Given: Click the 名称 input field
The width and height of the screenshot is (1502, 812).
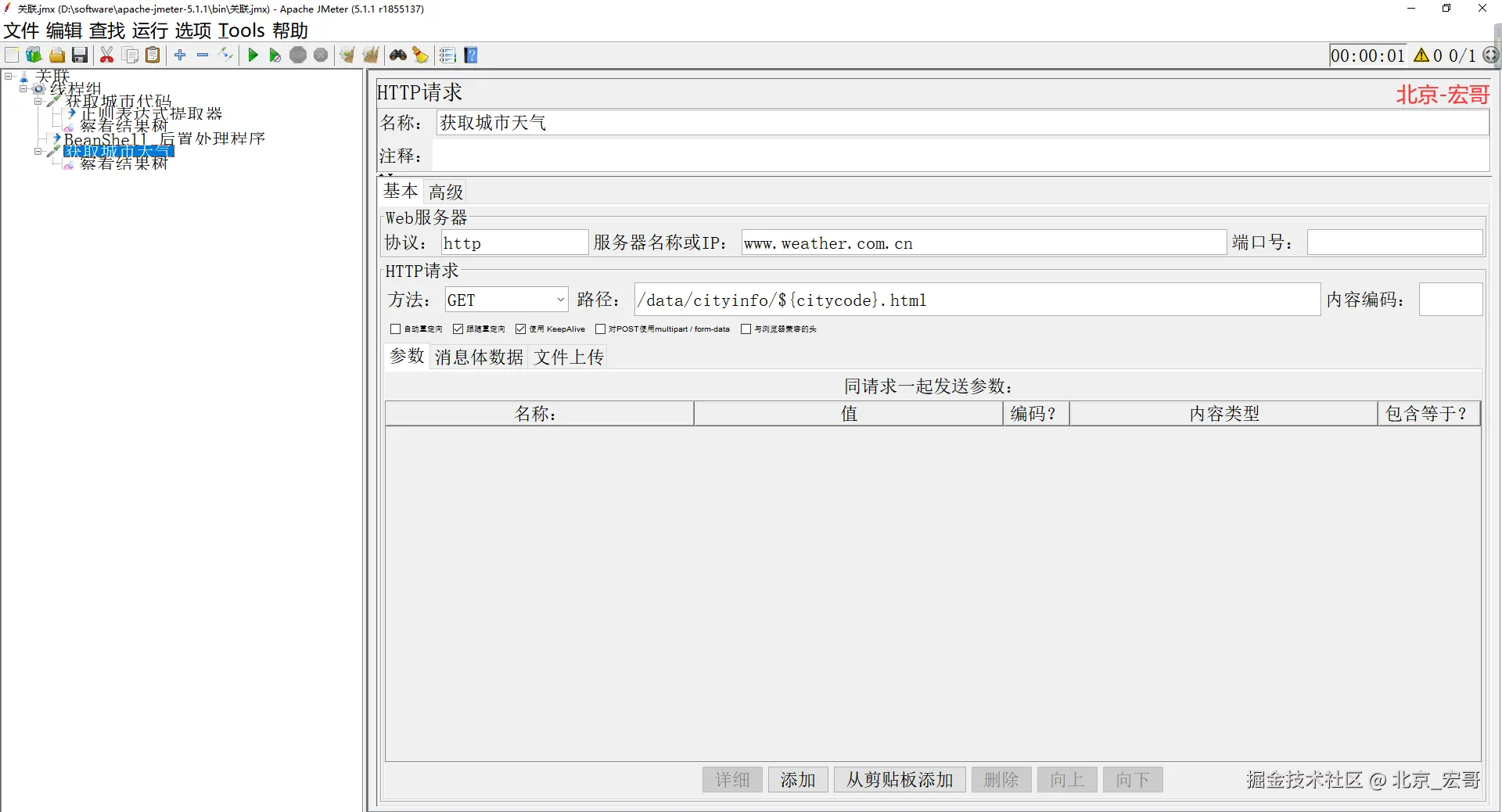Looking at the screenshot, I should point(962,123).
